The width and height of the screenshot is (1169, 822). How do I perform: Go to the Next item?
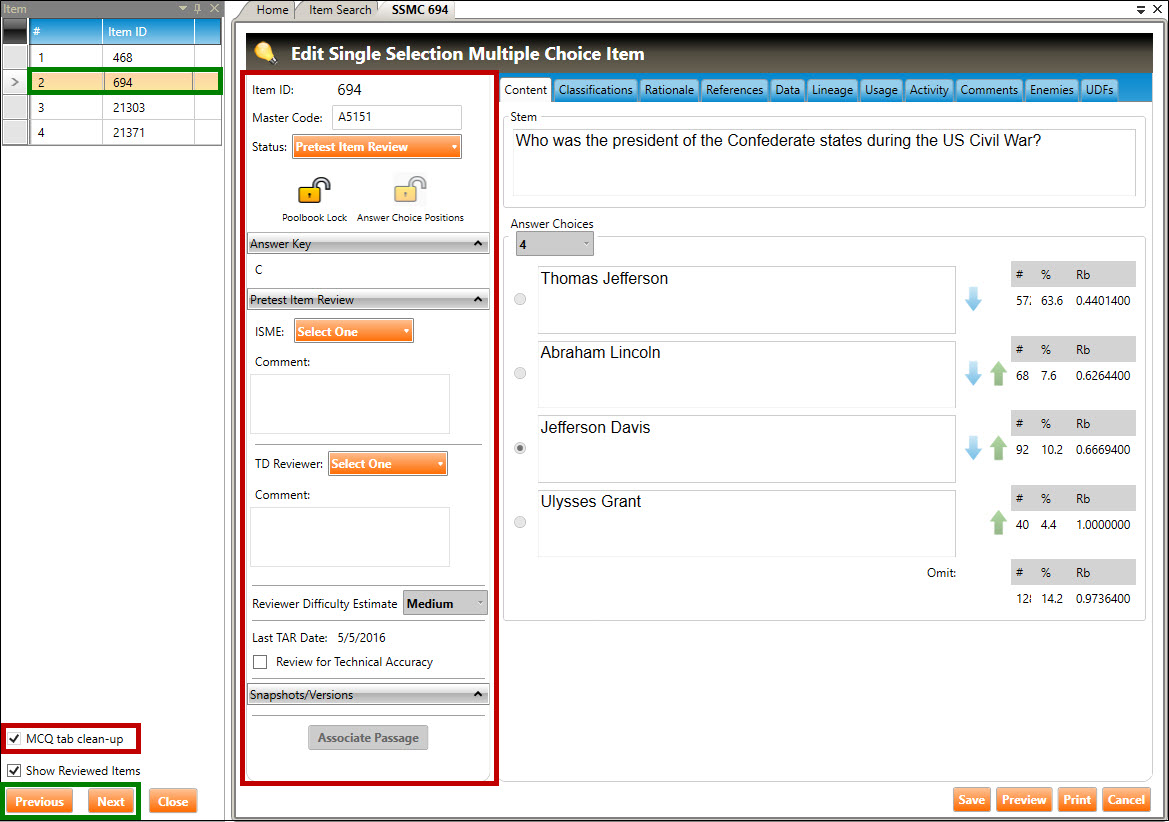pyautogui.click(x=111, y=801)
